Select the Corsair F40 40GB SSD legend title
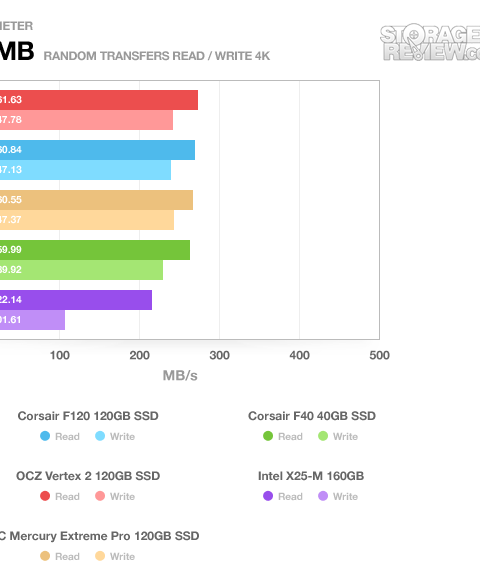This screenshot has width=480, height=580. [x=312, y=416]
